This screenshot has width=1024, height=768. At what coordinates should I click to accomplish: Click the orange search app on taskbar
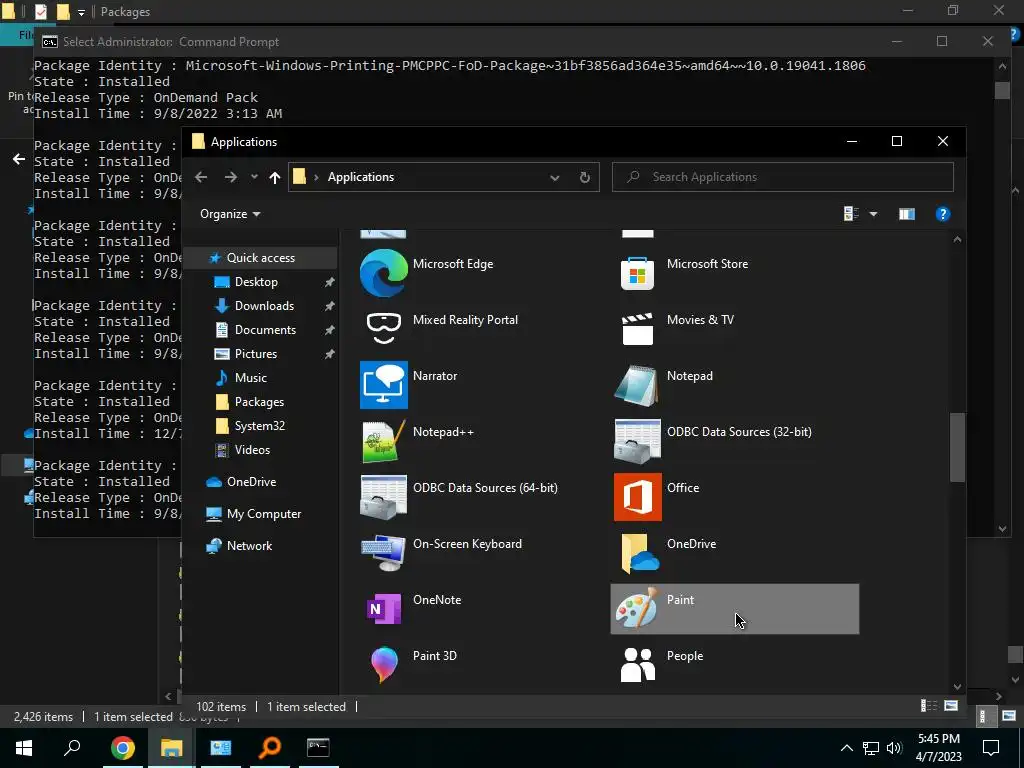[269, 748]
